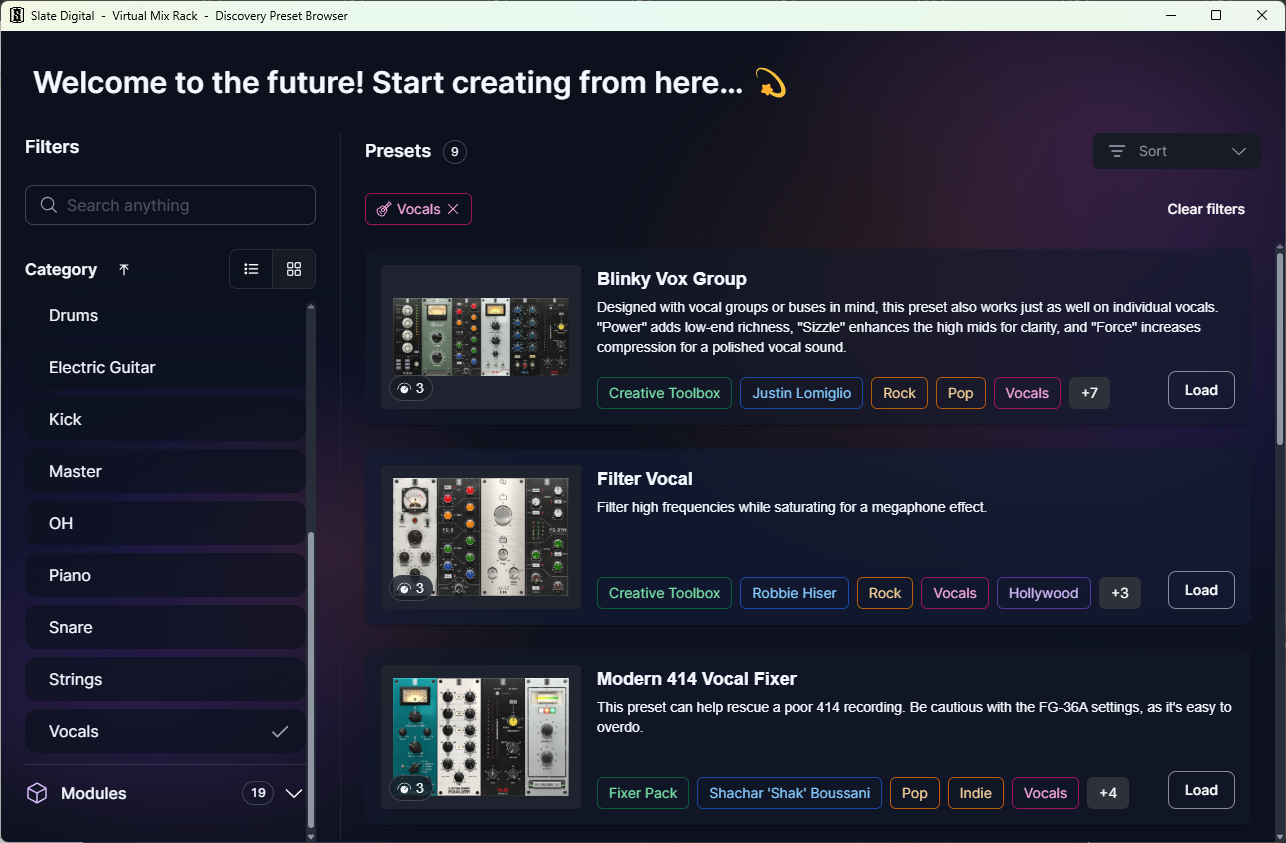Screen dimensions: 1286x843
Task: Click the funnel icon inside the Sort control
Action: click(1117, 151)
